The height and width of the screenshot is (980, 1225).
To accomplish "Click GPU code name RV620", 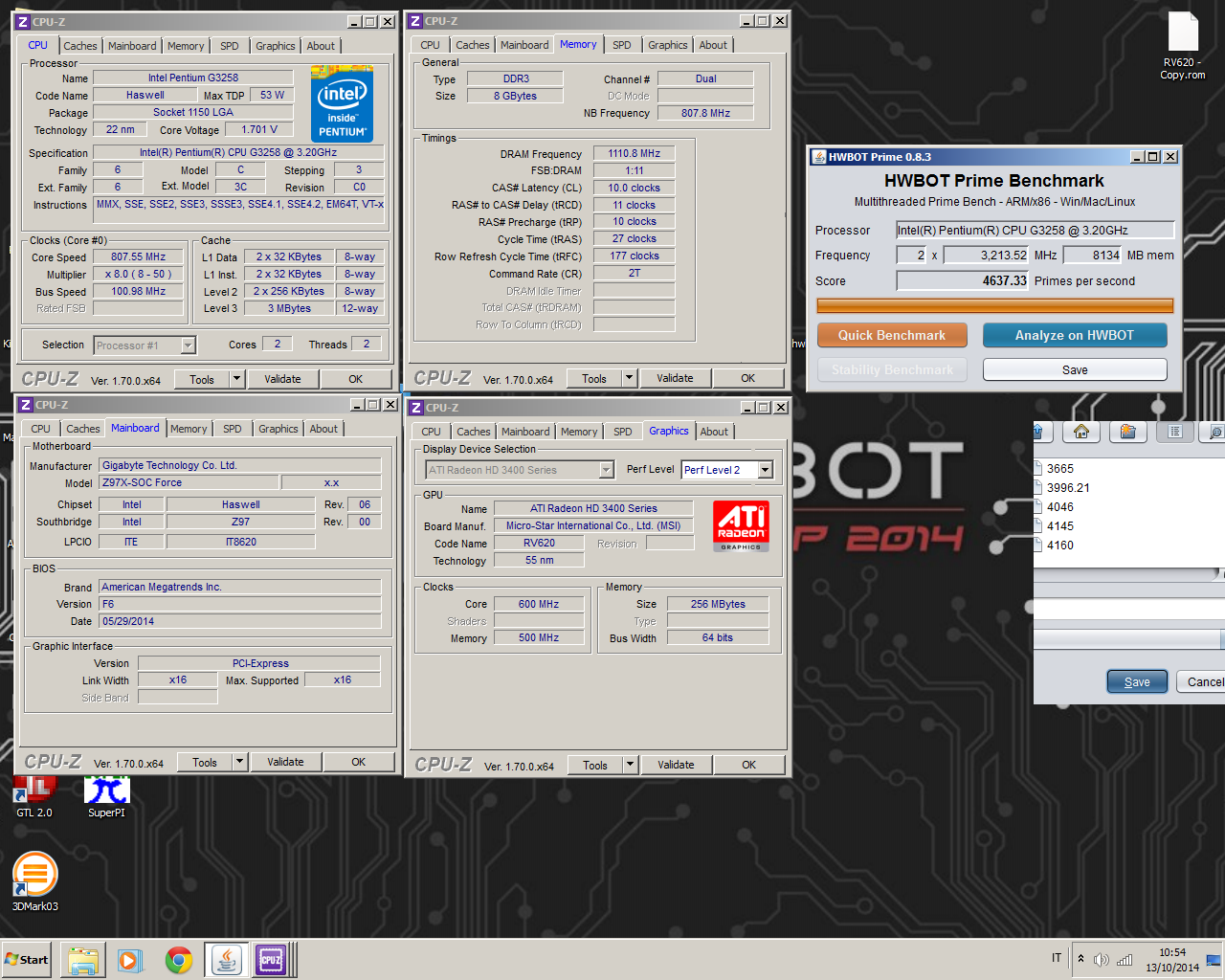I will click(539, 543).
